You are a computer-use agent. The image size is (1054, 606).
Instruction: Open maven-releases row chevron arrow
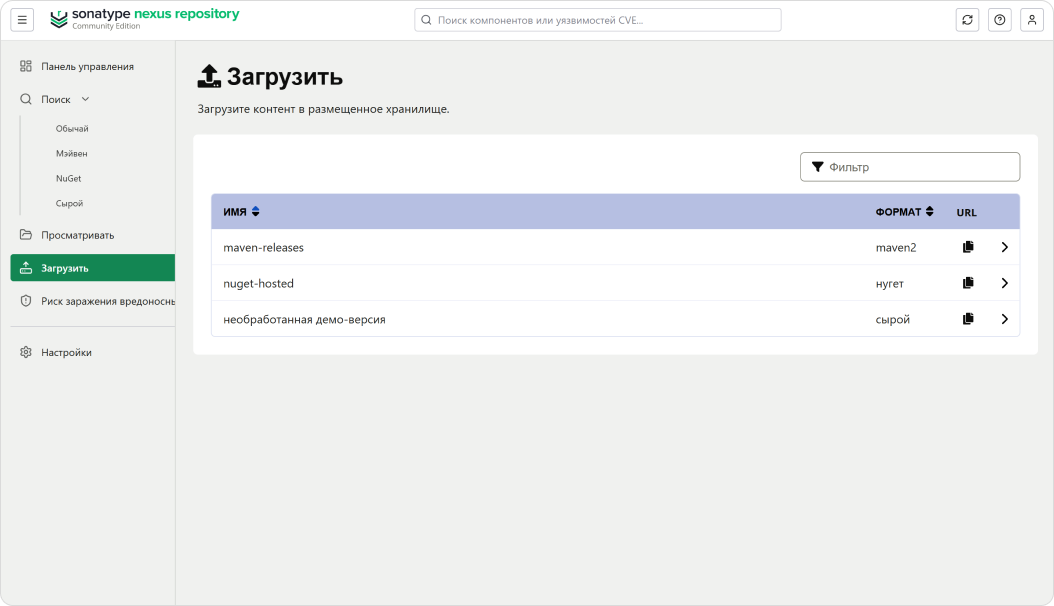[1004, 247]
